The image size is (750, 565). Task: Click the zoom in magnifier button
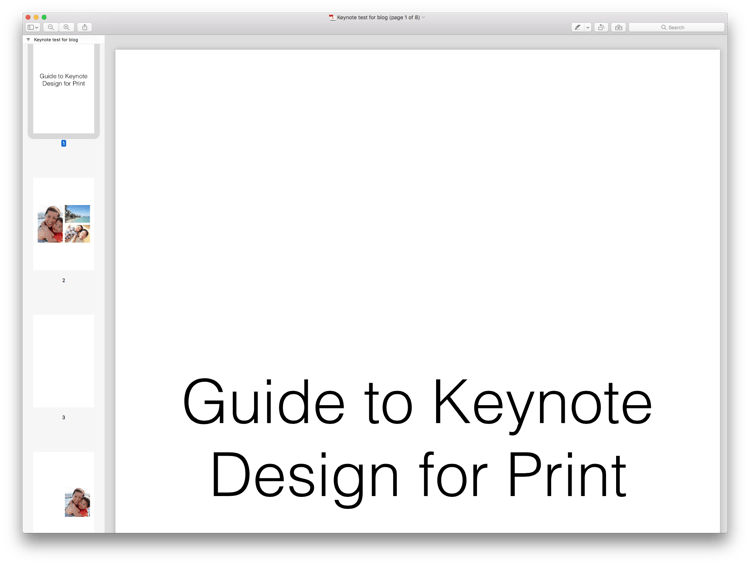tap(66, 27)
